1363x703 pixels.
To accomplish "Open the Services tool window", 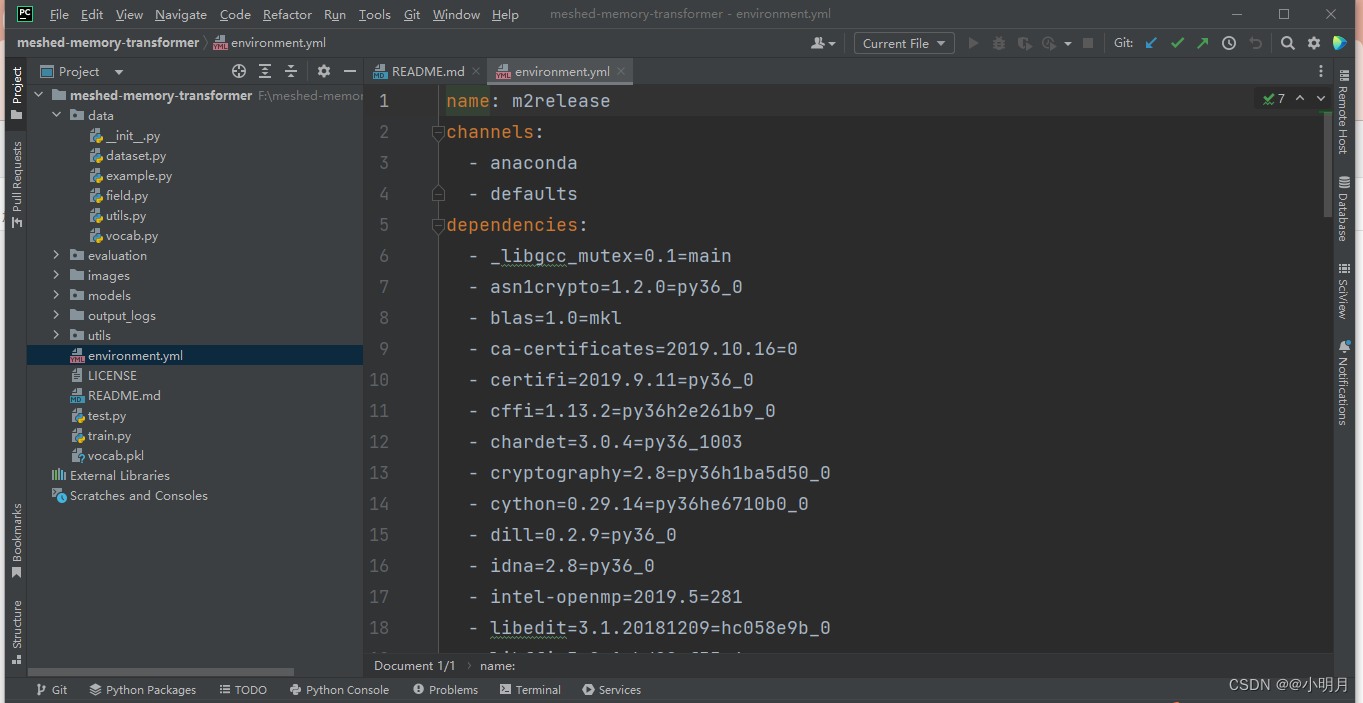I will 611,690.
